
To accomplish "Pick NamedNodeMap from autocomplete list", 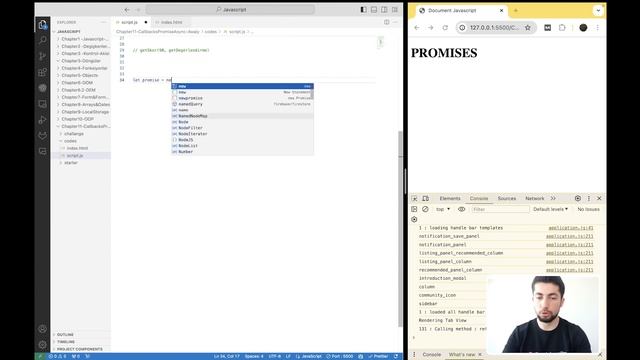I will pos(242,116).
